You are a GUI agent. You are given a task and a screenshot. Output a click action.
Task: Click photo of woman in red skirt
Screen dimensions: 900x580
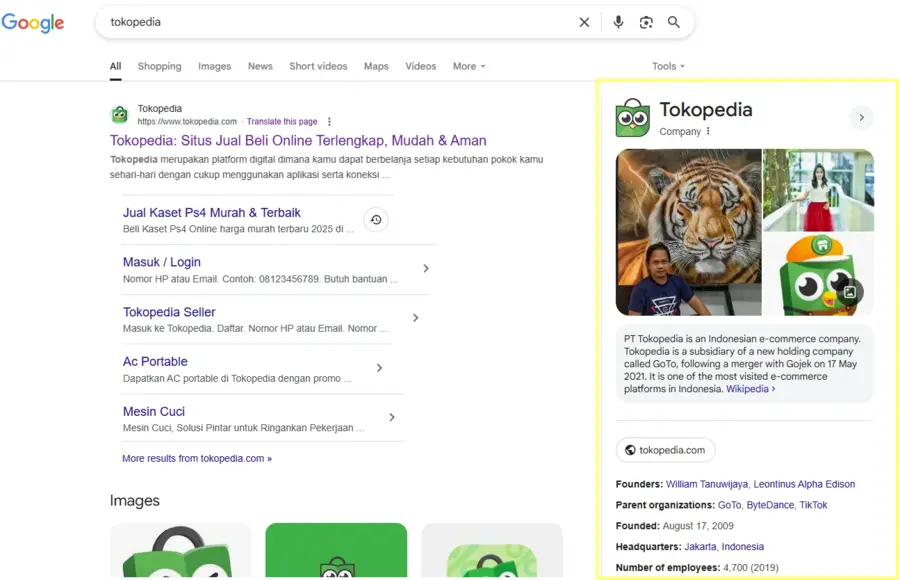coord(818,190)
